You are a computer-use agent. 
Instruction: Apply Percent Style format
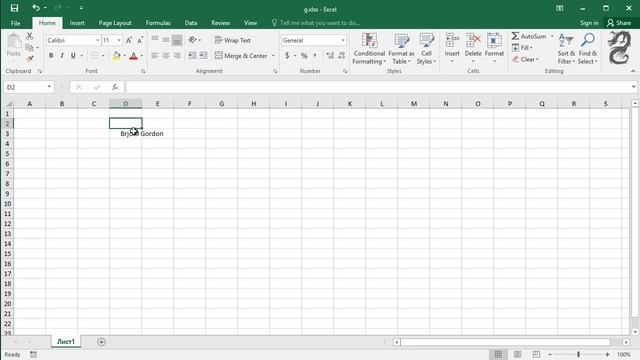[x=304, y=56]
